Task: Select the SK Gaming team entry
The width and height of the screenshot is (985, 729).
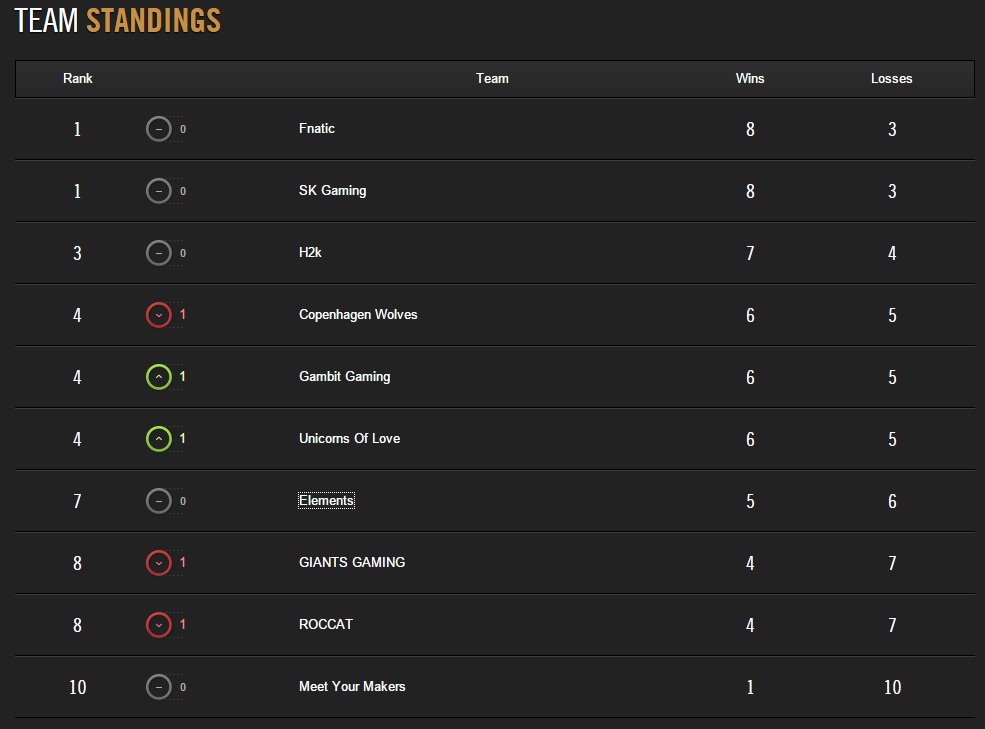Action: tap(330, 191)
